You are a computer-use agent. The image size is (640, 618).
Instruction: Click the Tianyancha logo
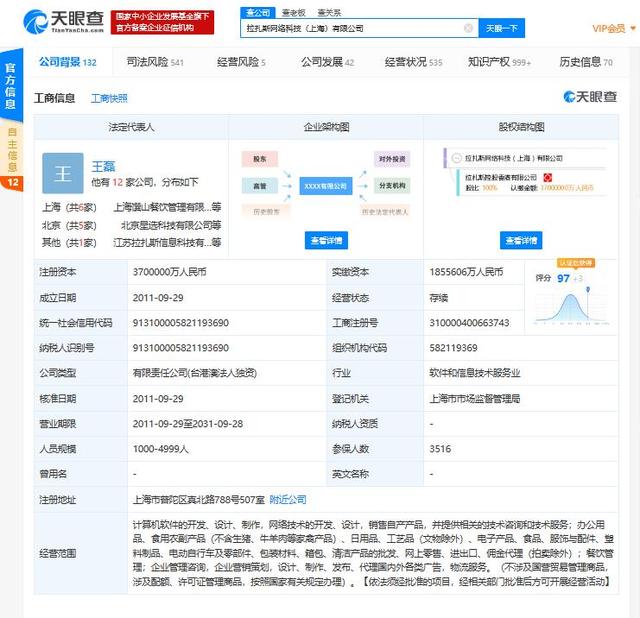pos(63,22)
